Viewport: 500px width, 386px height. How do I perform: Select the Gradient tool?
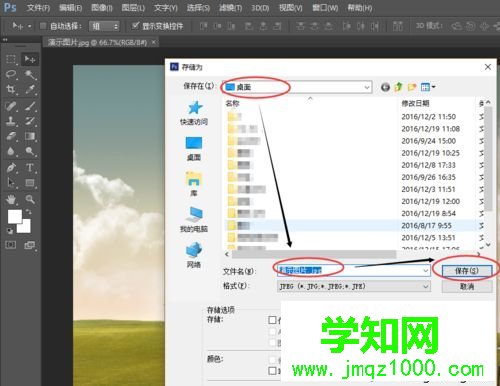30,136
